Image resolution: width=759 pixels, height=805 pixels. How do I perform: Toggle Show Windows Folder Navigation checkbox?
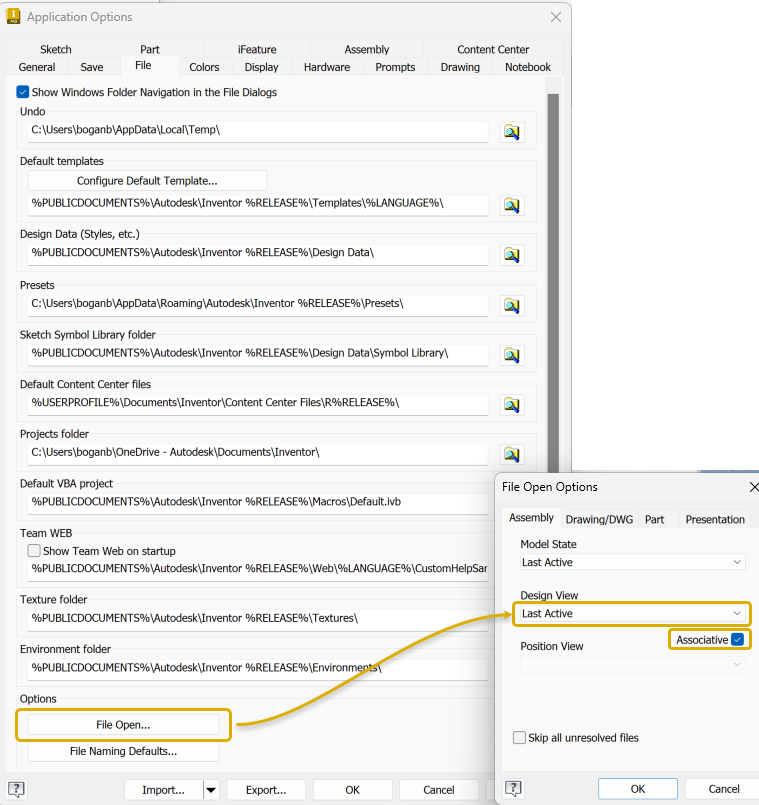click(23, 92)
